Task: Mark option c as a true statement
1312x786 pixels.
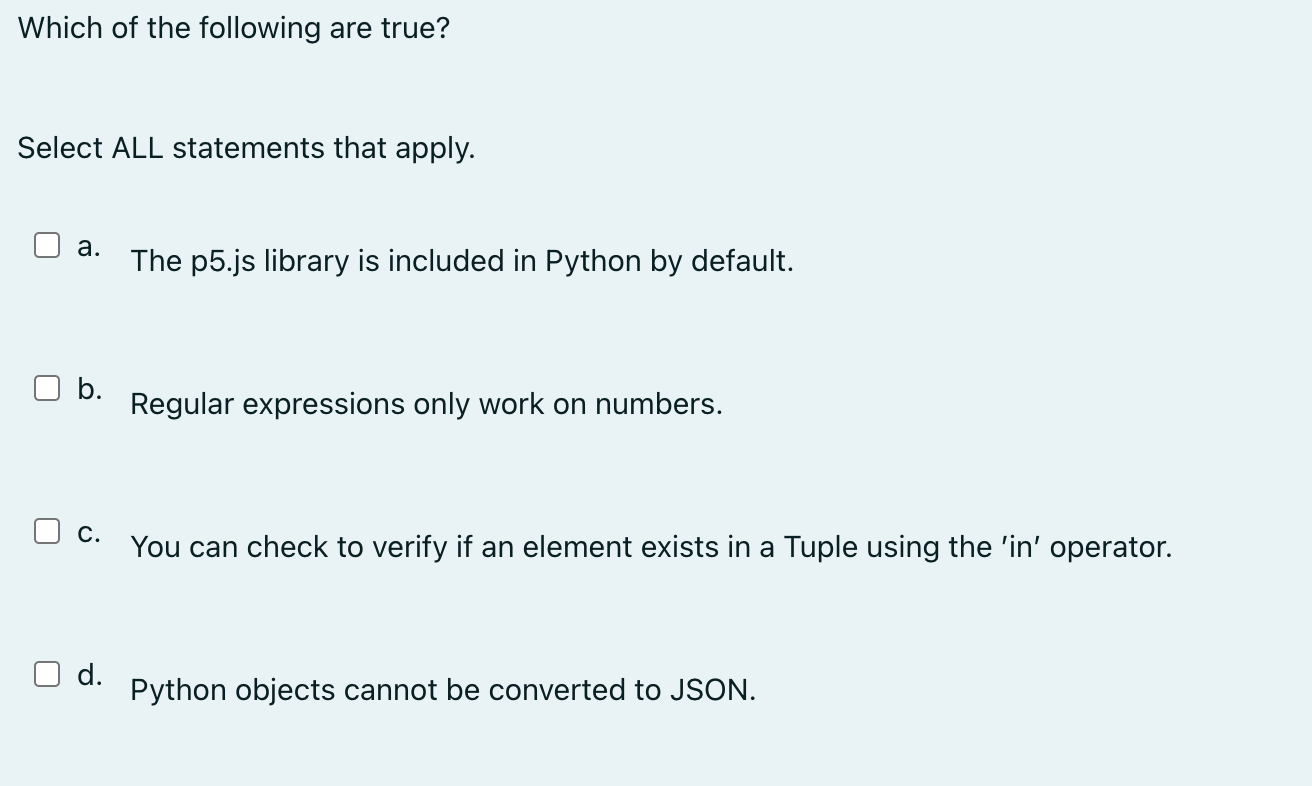Action: 47,530
